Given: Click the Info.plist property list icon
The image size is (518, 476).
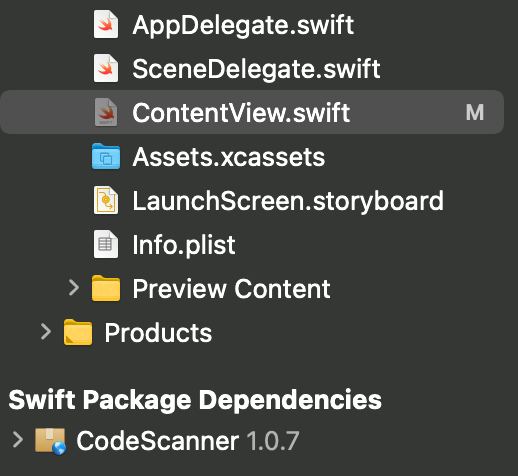Looking at the screenshot, I should pyautogui.click(x=106, y=244).
